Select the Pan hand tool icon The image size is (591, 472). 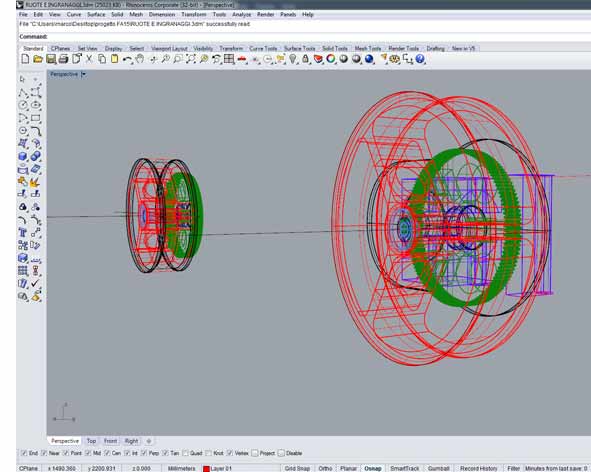[x=140, y=59]
